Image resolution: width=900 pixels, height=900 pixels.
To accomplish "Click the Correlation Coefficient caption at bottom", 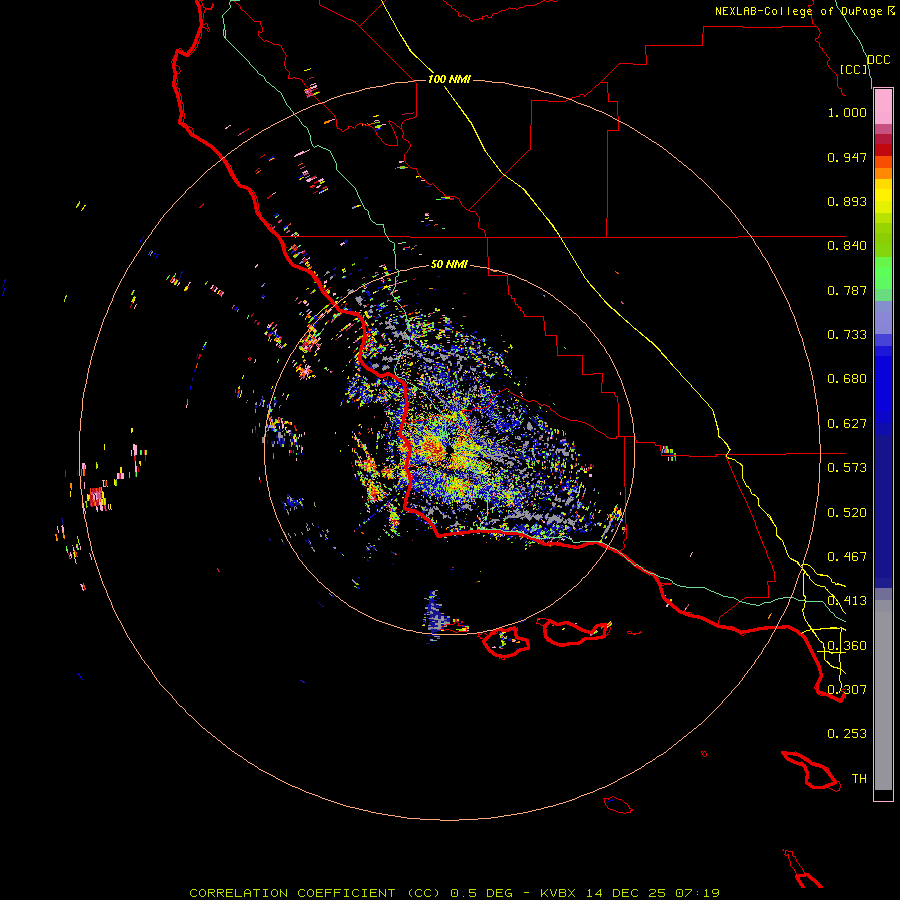I will point(454,893).
